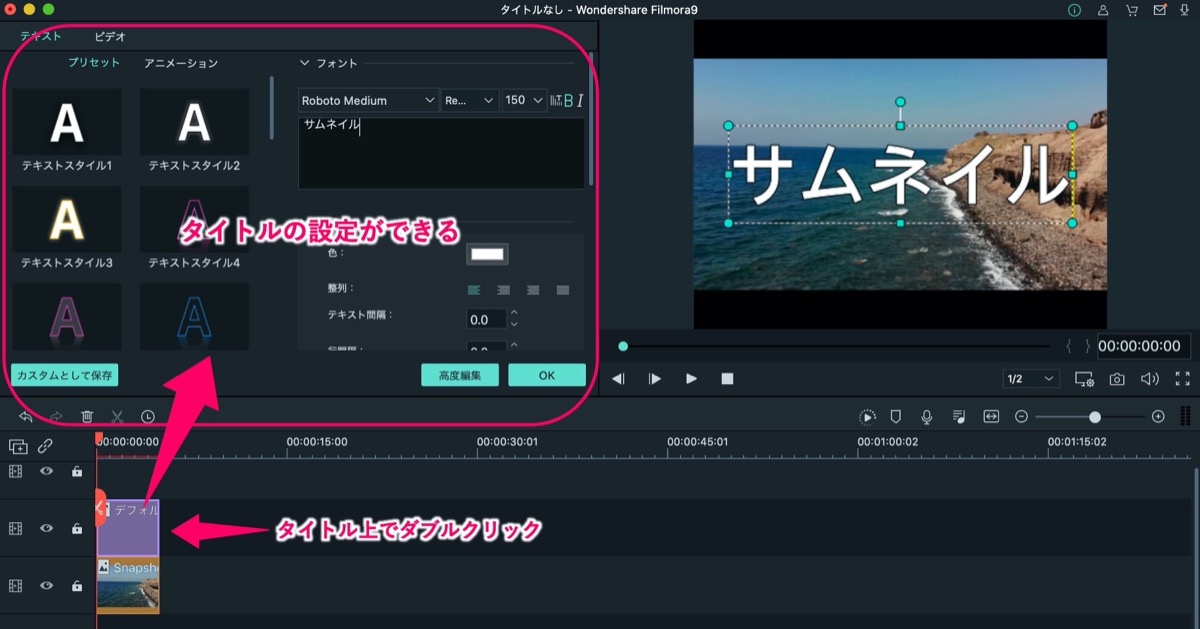The image size is (1200, 629).
Task: Select left text alignment
Action: (x=475, y=290)
